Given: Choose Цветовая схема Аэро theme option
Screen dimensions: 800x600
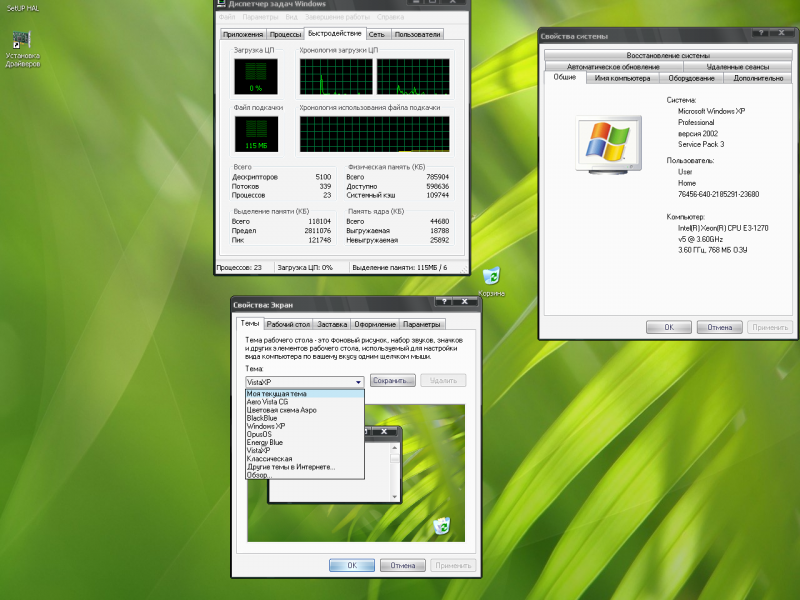Looking at the screenshot, I should click(x=305, y=410).
